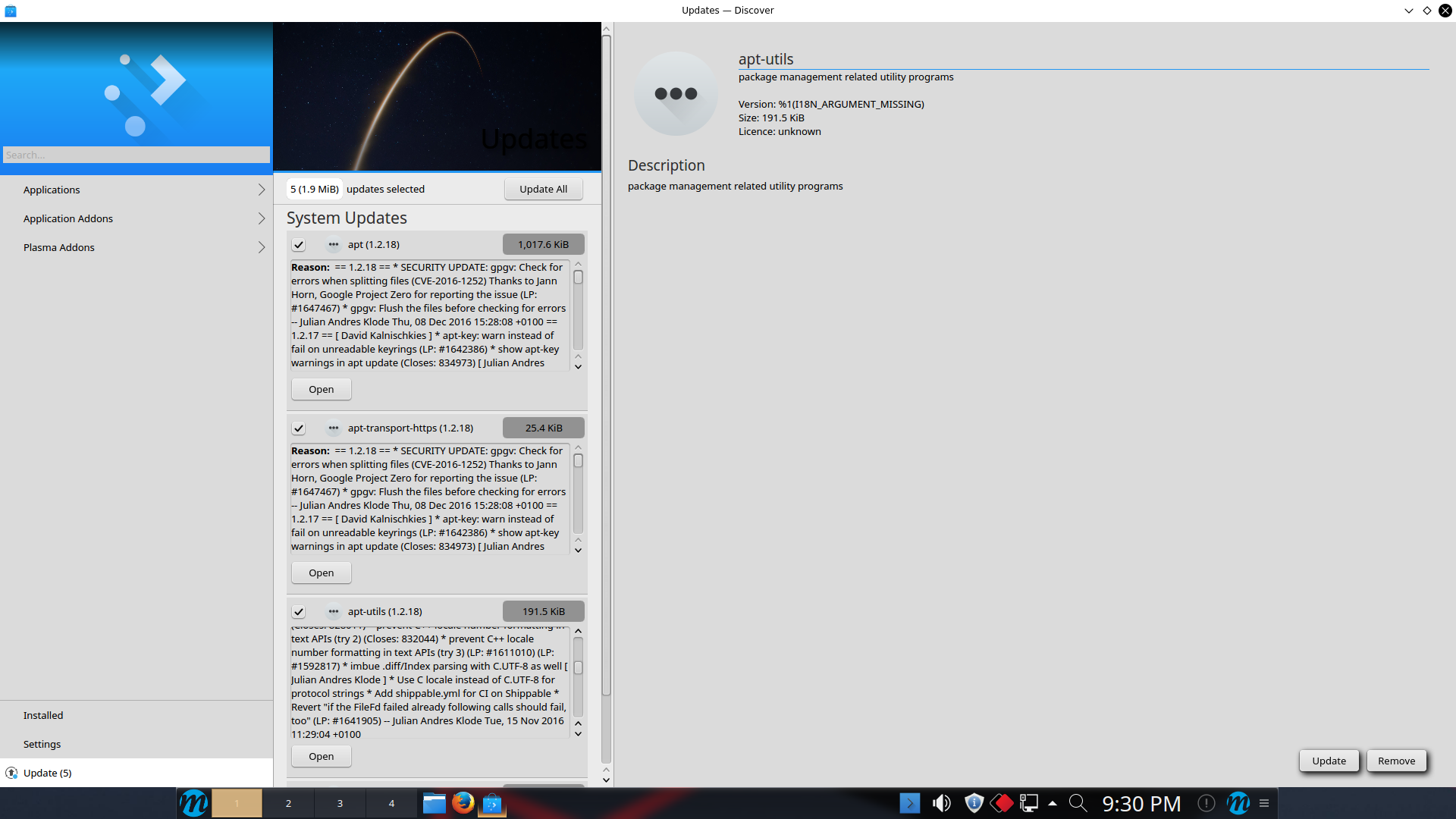
Task: Open the search magnifier in system tray
Action: 1078,803
